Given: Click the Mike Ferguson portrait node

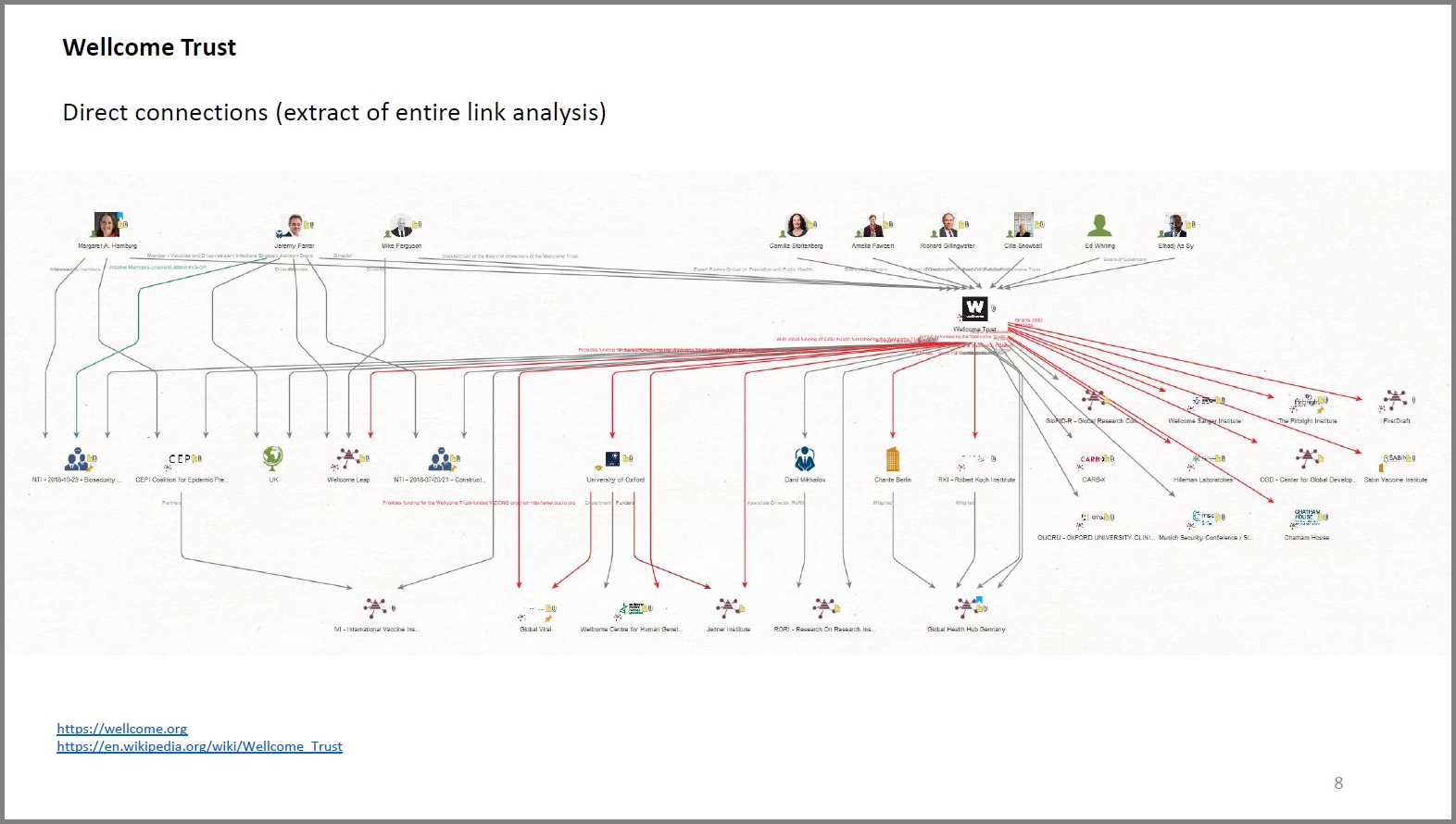Looking at the screenshot, I should (401, 226).
